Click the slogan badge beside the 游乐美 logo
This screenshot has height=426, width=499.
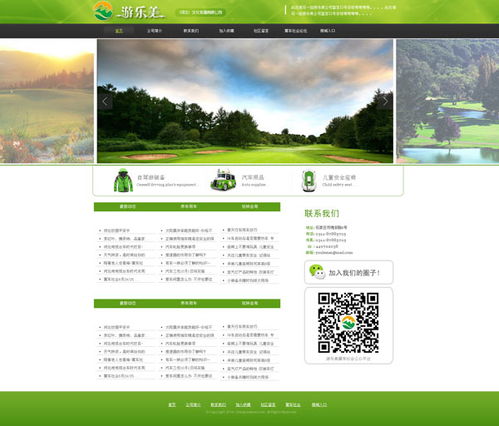coord(200,12)
